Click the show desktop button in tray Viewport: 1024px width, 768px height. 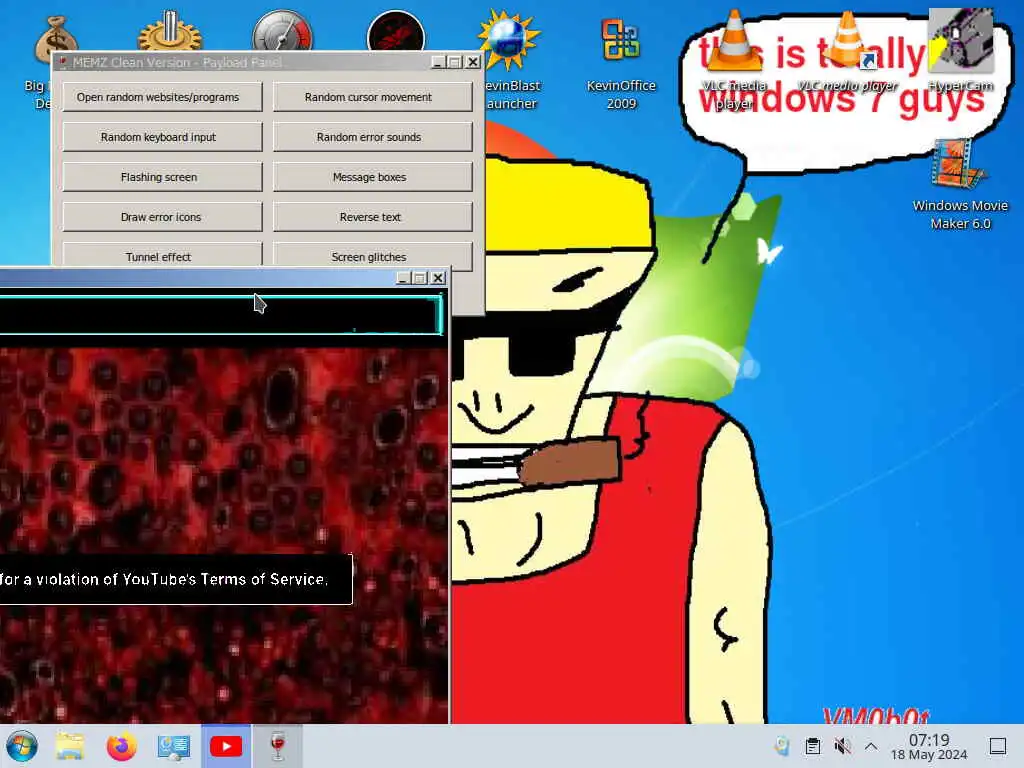pos(998,746)
